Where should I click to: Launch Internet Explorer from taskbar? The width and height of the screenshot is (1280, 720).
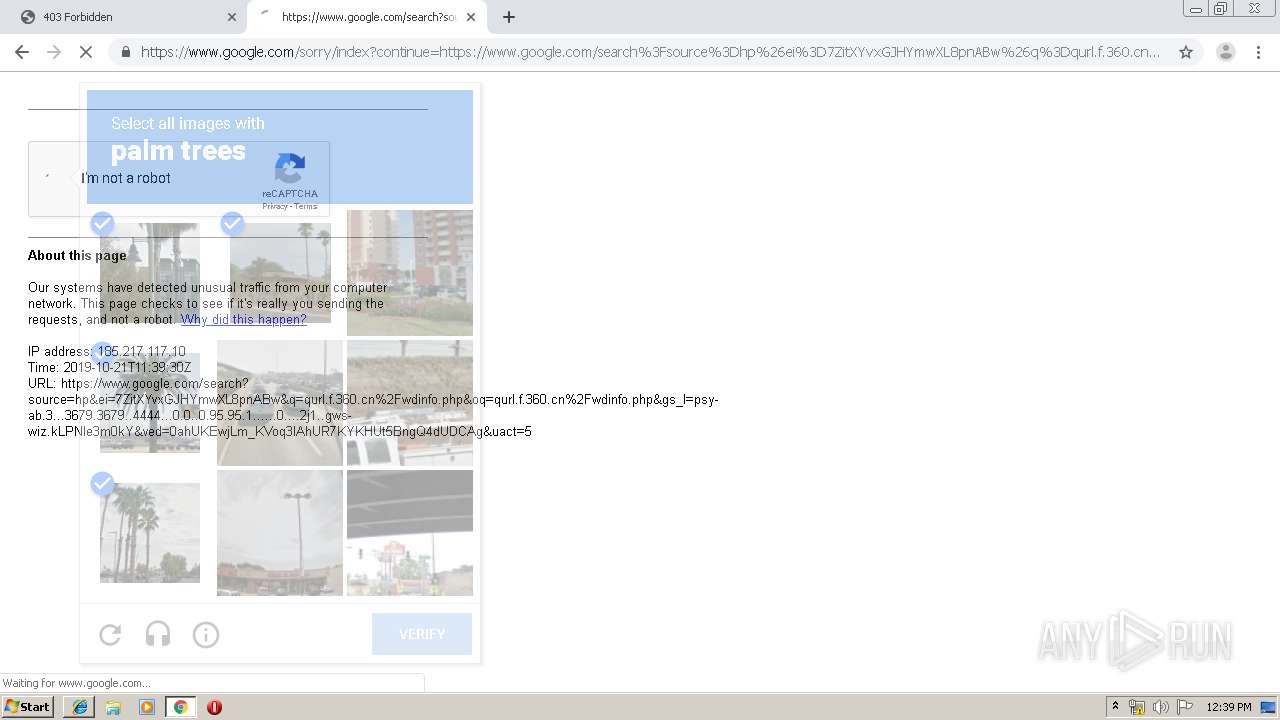point(79,707)
